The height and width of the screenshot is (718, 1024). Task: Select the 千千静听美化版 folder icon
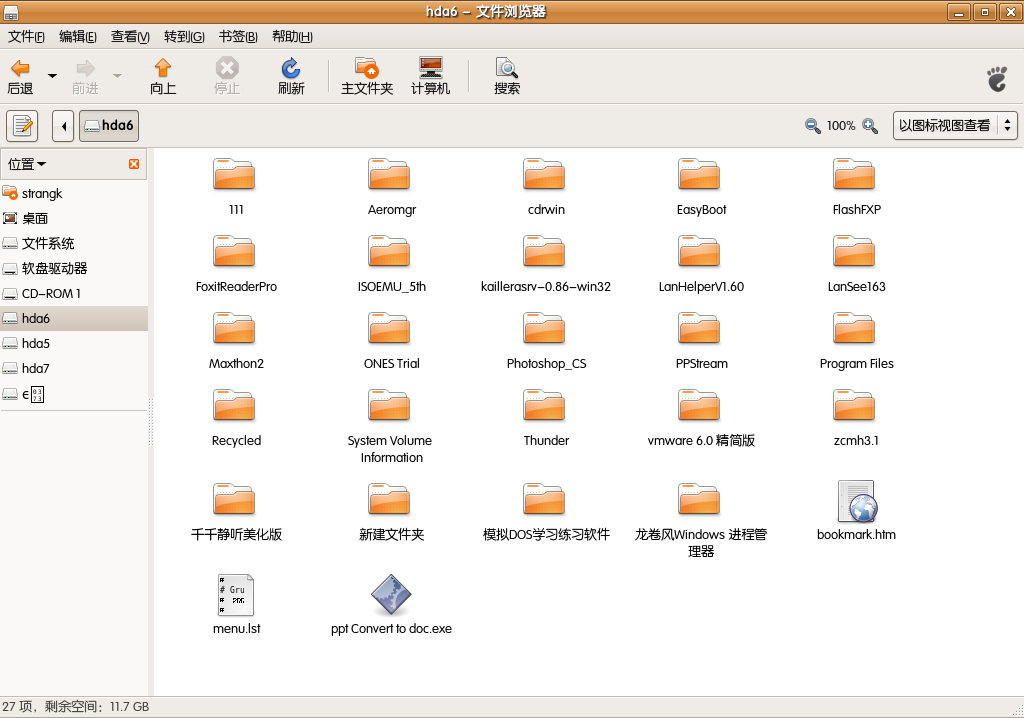(234, 500)
